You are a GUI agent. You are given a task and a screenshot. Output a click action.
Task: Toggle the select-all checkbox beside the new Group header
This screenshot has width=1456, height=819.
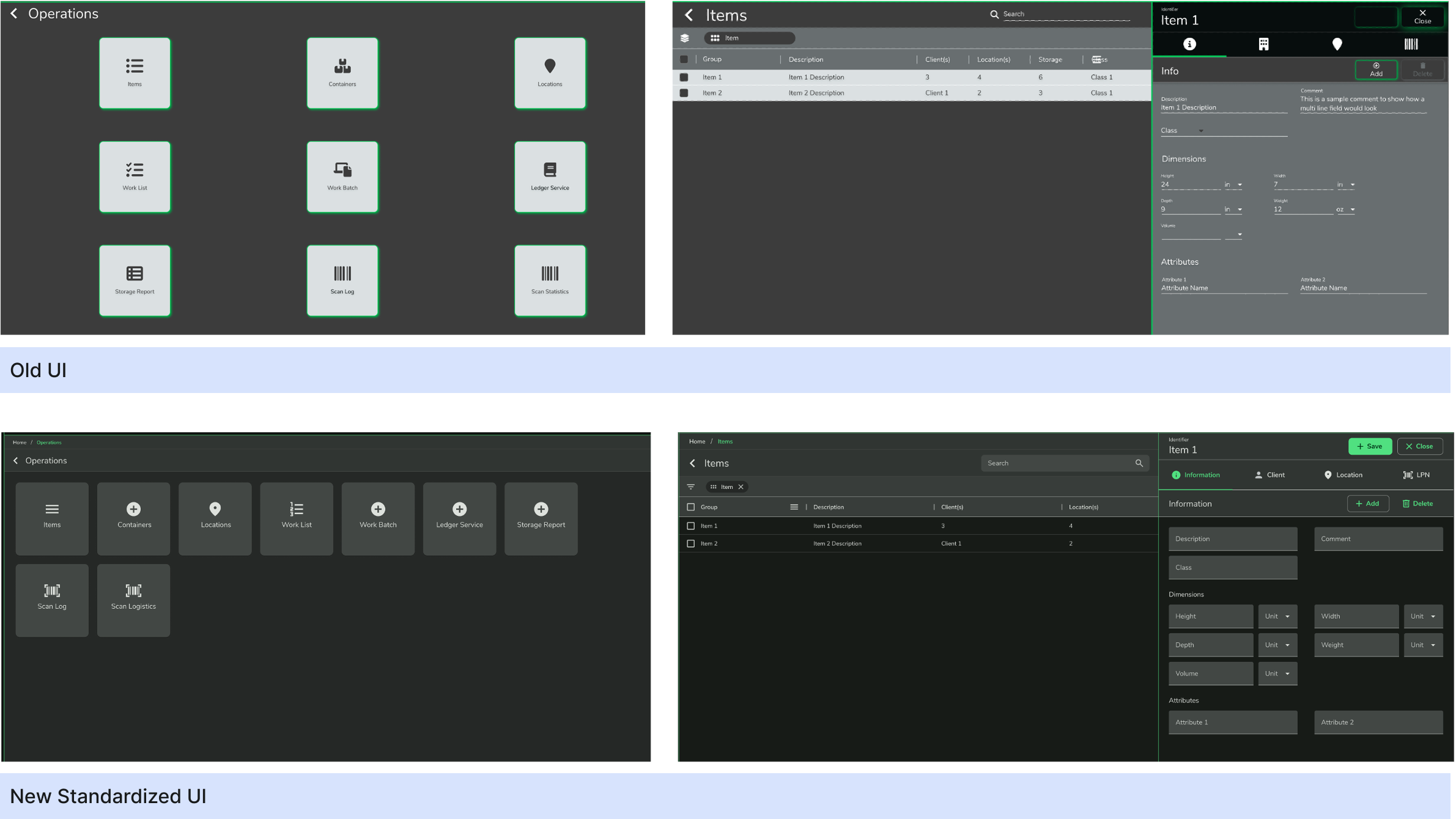[690, 507]
